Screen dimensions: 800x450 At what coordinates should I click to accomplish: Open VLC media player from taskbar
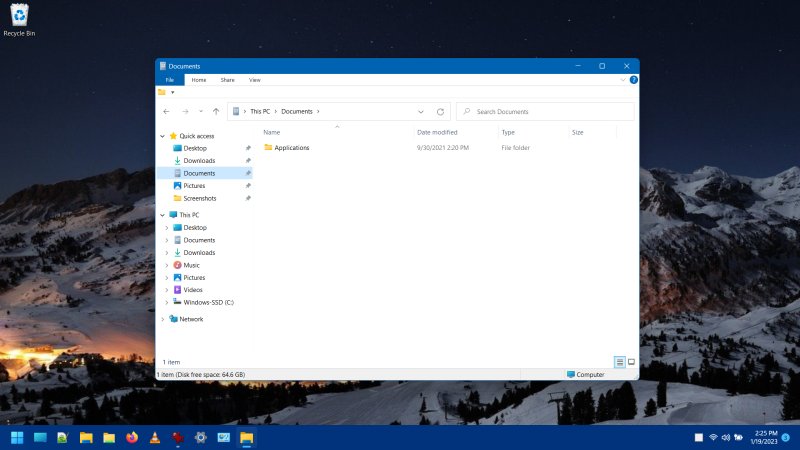[155, 437]
